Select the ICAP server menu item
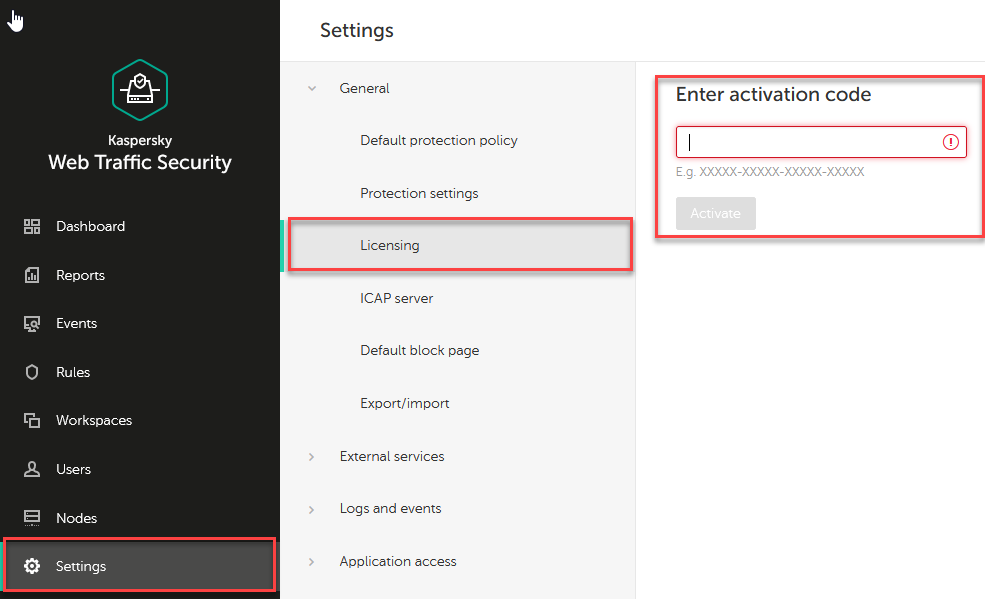 pyautogui.click(x=397, y=298)
